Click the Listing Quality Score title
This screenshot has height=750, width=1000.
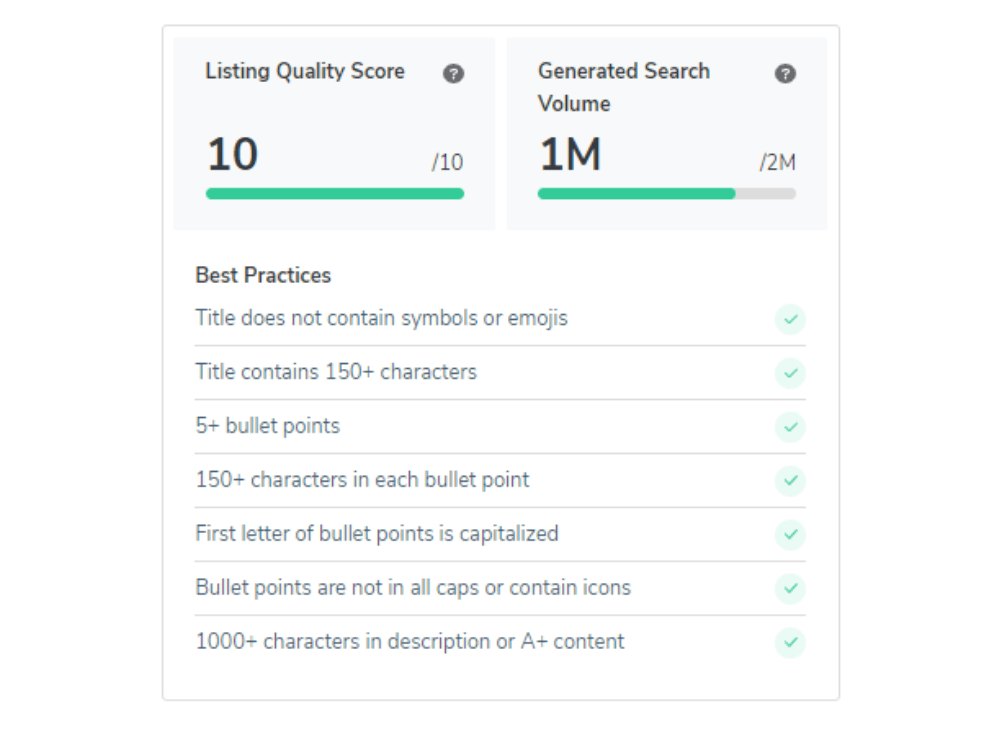[x=305, y=71]
